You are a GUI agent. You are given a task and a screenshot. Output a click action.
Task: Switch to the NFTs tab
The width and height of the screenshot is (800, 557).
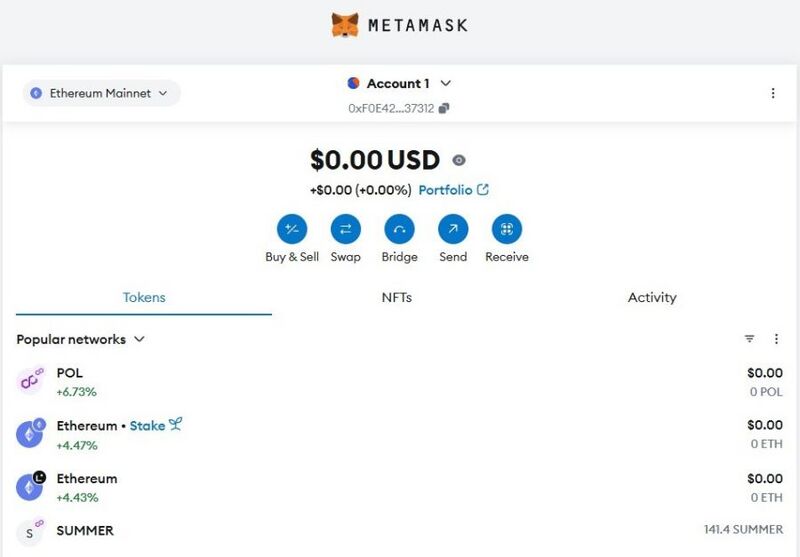[x=397, y=297]
